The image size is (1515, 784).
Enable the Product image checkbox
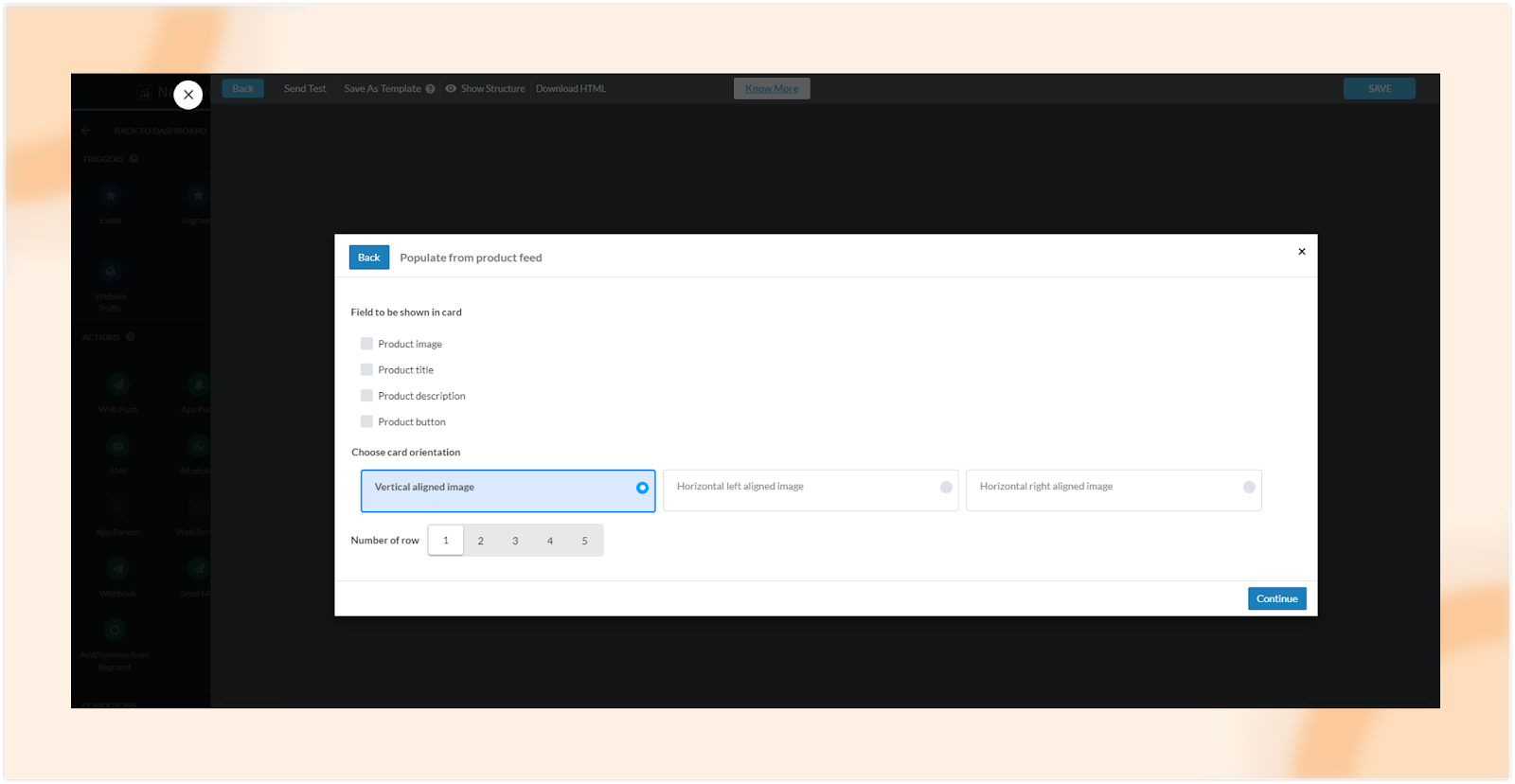[366, 344]
